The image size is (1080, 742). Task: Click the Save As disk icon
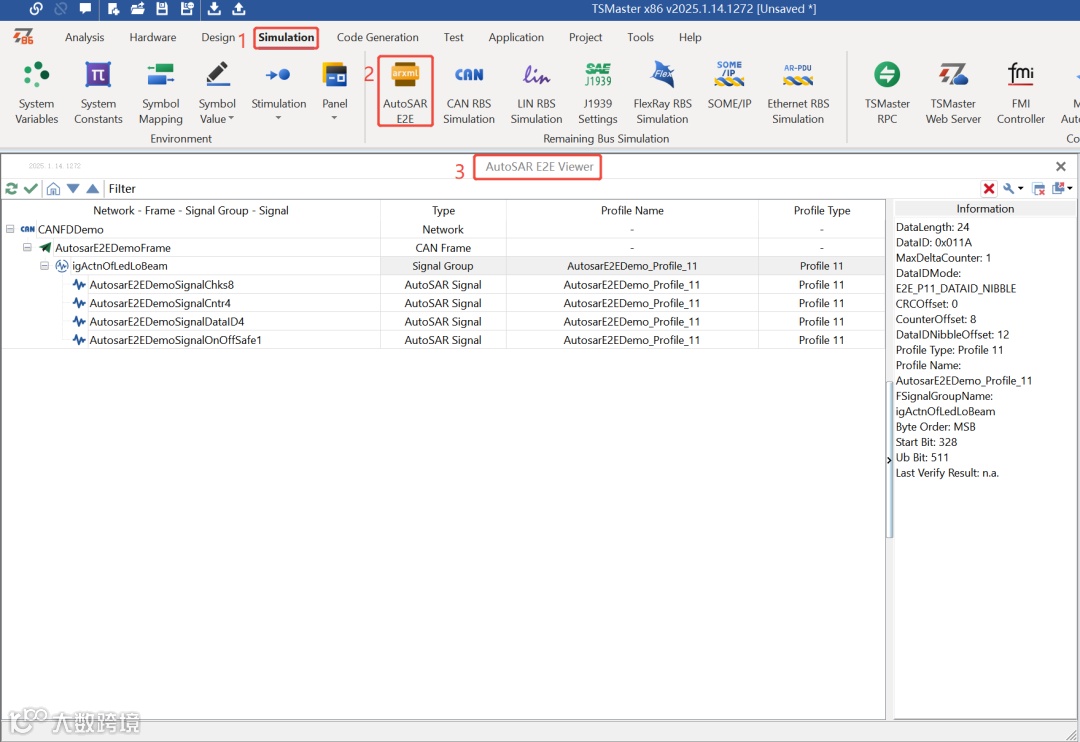coord(187,9)
